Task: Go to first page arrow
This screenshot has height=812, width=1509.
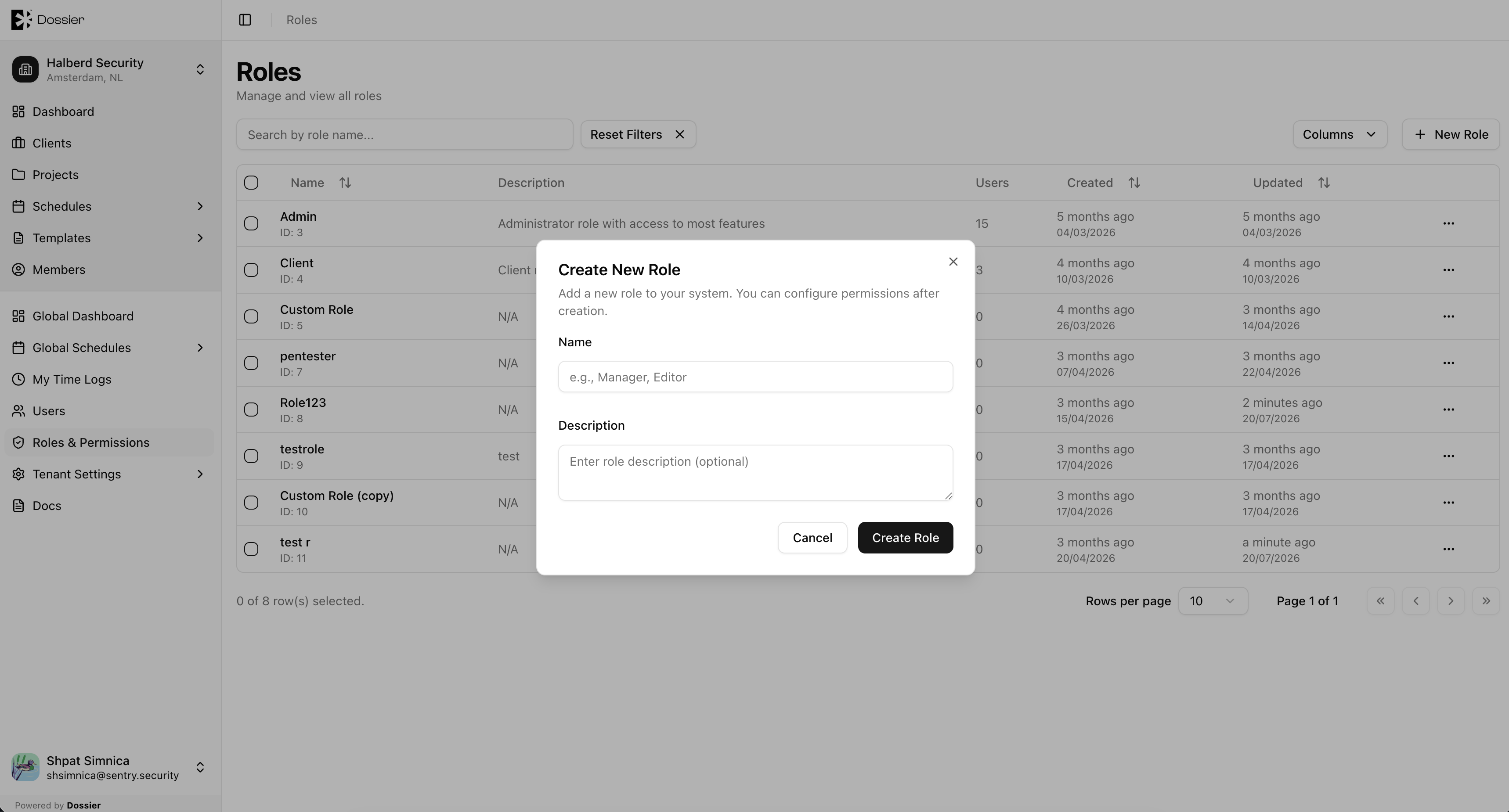Action: pyautogui.click(x=1380, y=601)
